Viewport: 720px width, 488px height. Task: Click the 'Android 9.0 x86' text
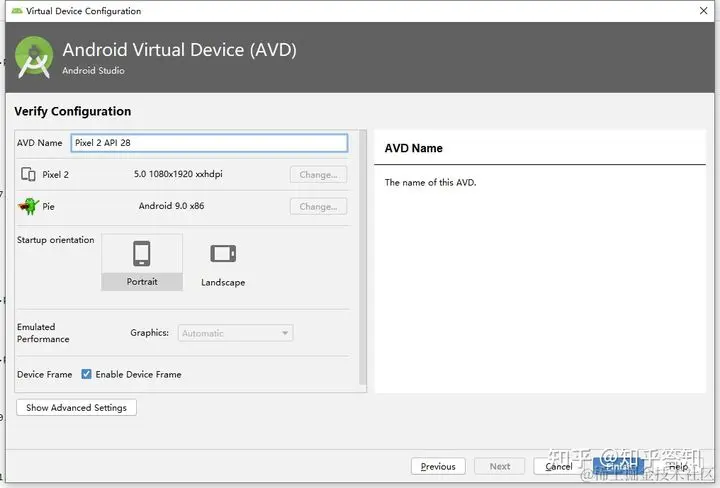click(171, 206)
